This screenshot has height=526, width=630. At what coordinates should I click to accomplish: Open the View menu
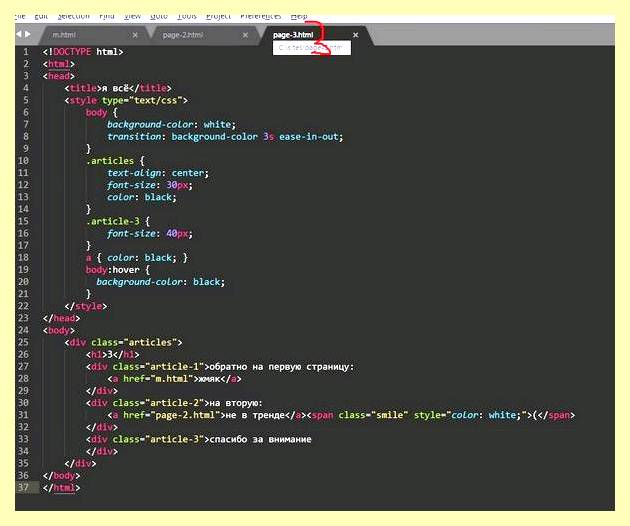pyautogui.click(x=133, y=16)
